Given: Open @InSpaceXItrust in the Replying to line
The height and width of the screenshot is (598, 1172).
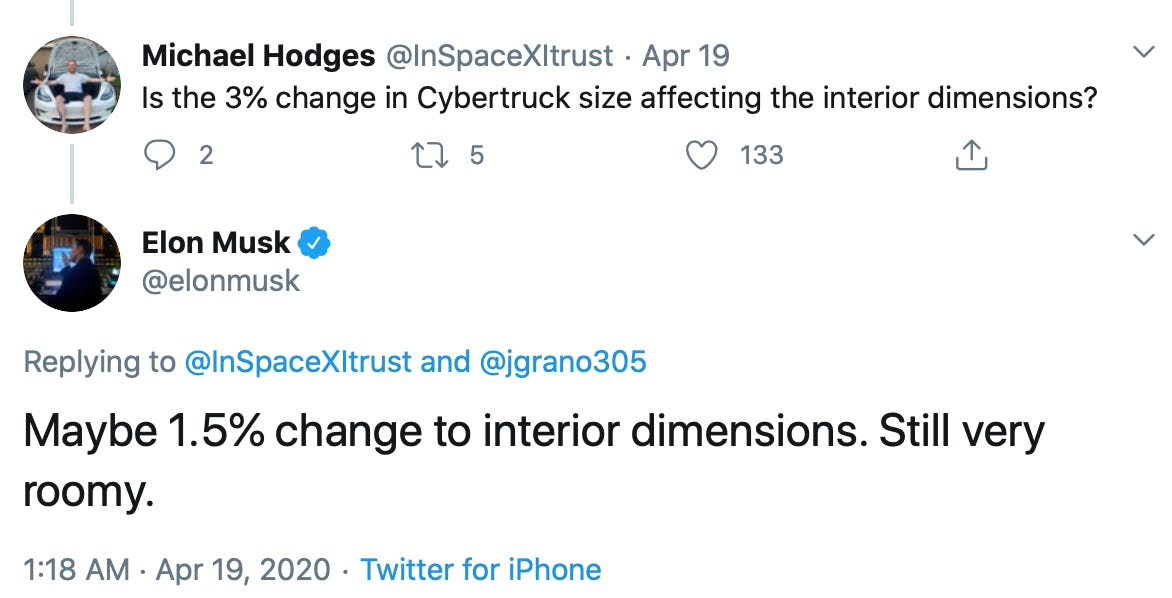Looking at the screenshot, I should tap(298, 361).
